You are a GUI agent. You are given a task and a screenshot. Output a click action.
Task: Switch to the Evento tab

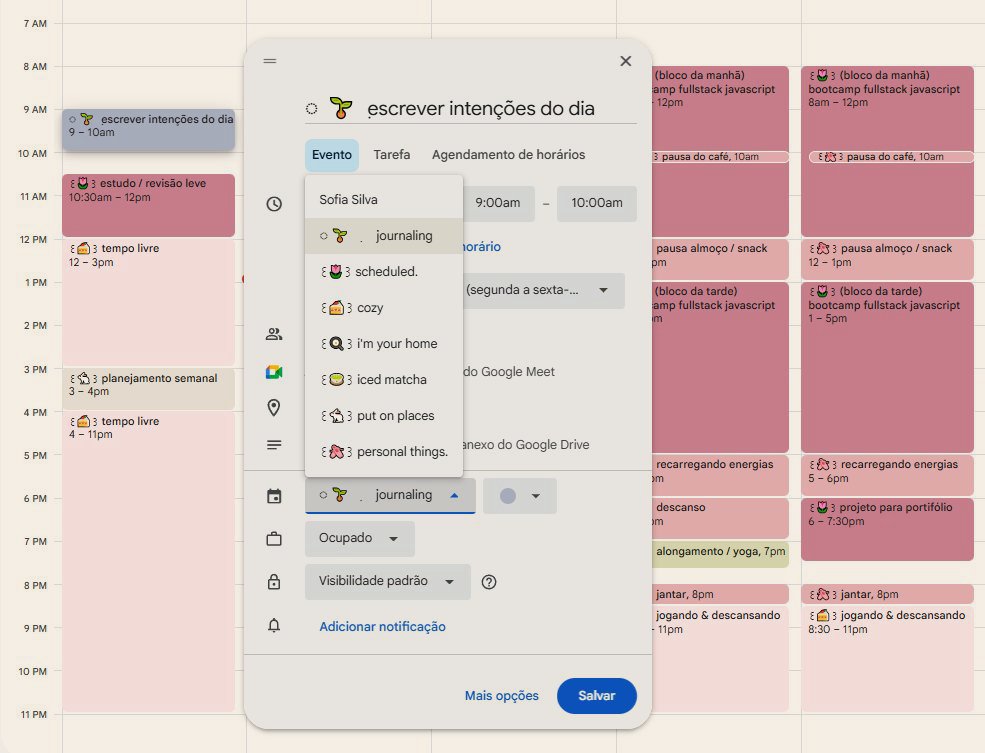(x=332, y=155)
